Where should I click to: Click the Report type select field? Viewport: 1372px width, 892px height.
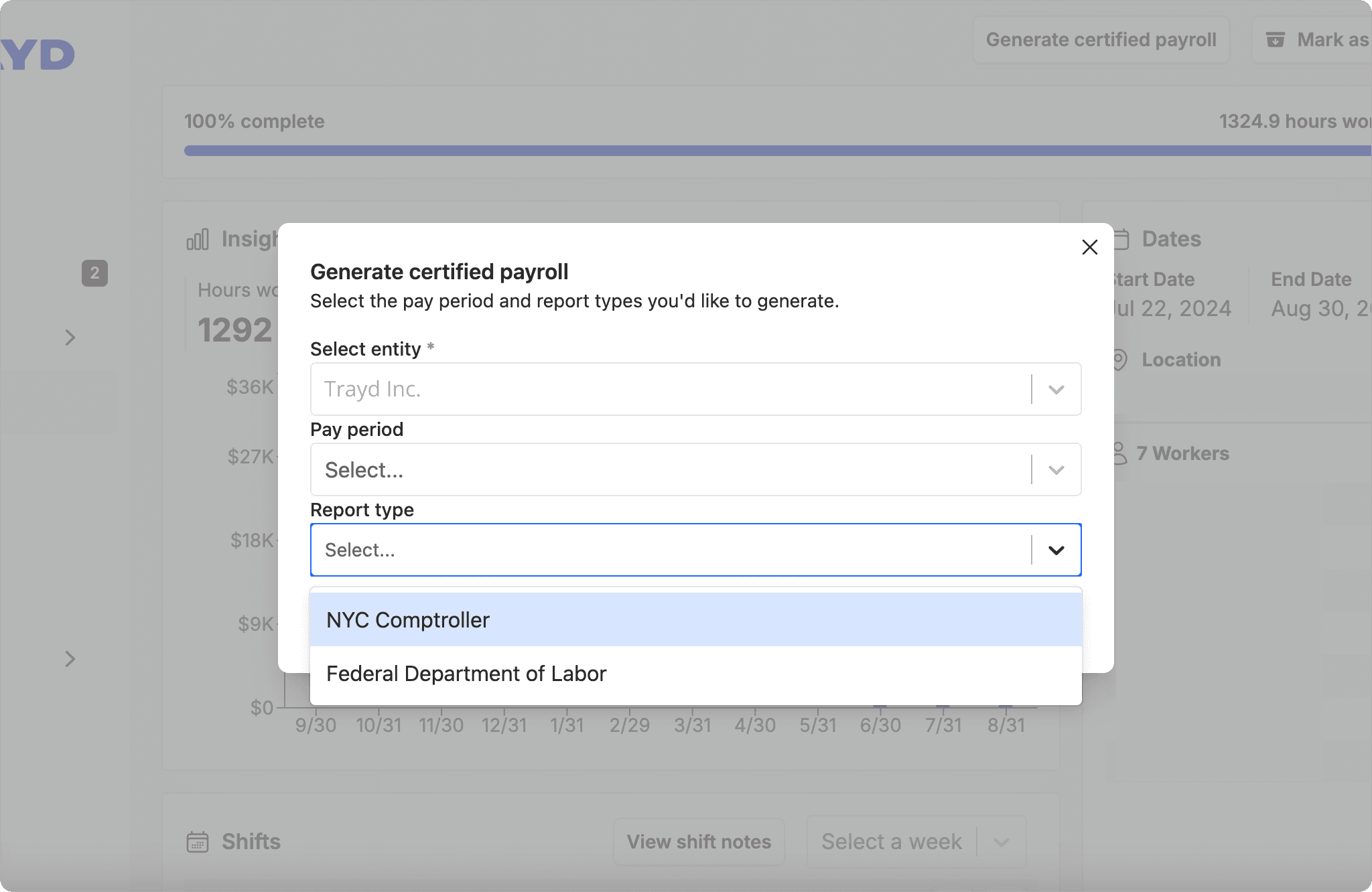point(670,550)
